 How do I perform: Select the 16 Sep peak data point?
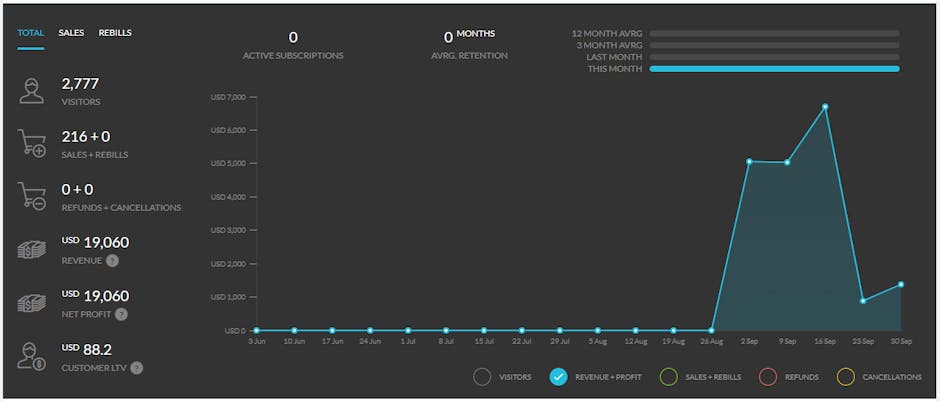click(825, 107)
